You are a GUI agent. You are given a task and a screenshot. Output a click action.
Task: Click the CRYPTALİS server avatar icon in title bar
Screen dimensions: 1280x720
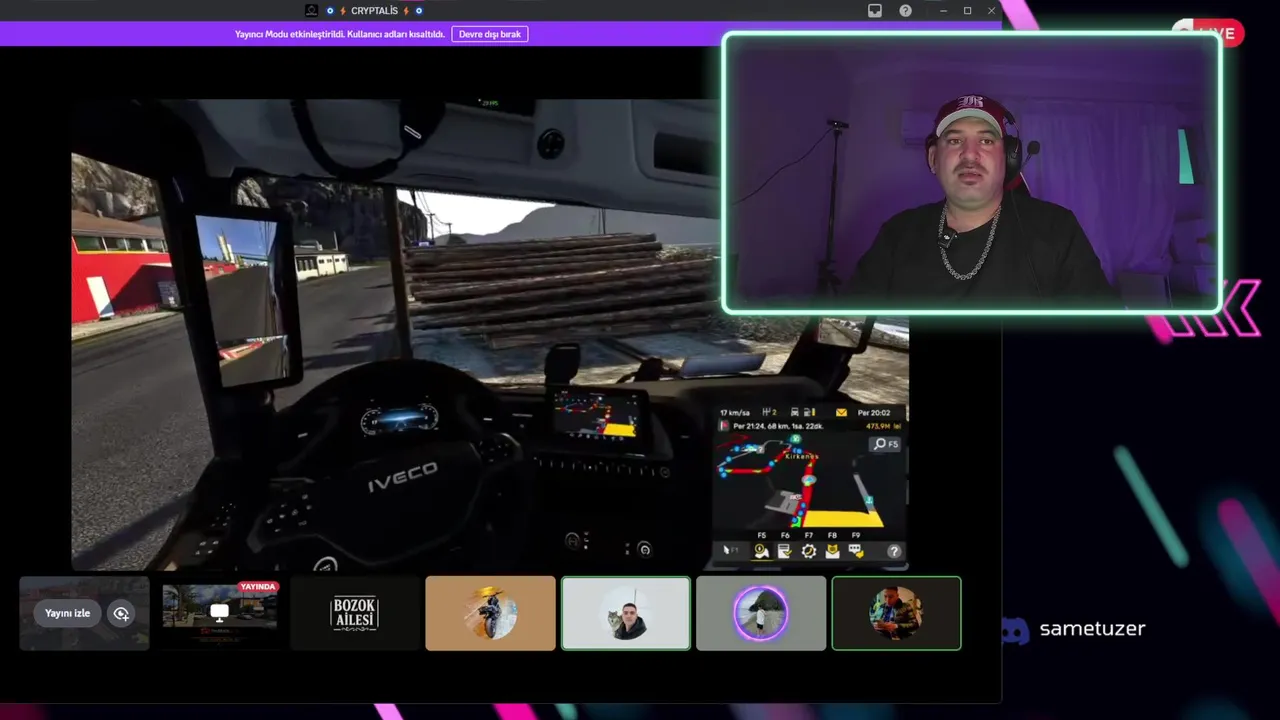312,10
